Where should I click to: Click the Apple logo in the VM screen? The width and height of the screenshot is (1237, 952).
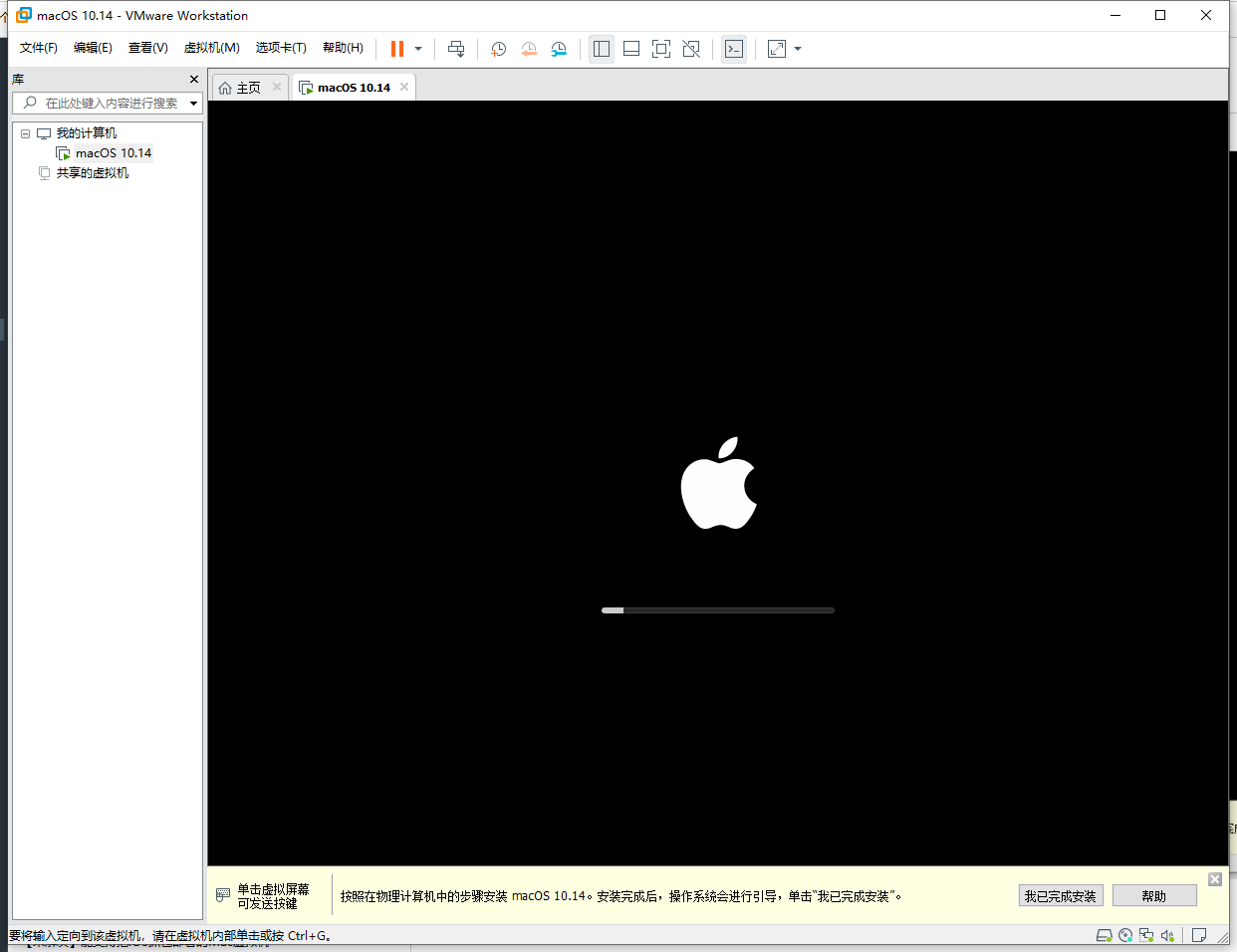tap(719, 483)
